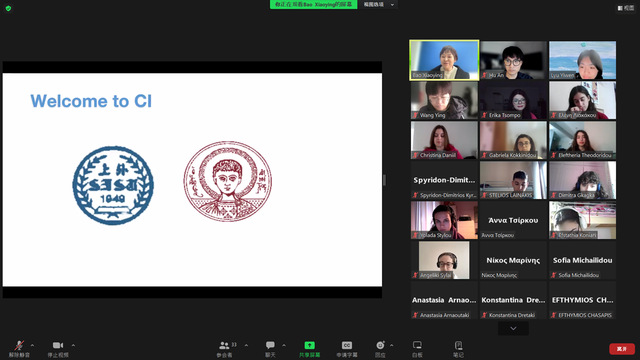Click the CC captions icon
Viewport: 640px width, 360px height.
tap(347, 345)
